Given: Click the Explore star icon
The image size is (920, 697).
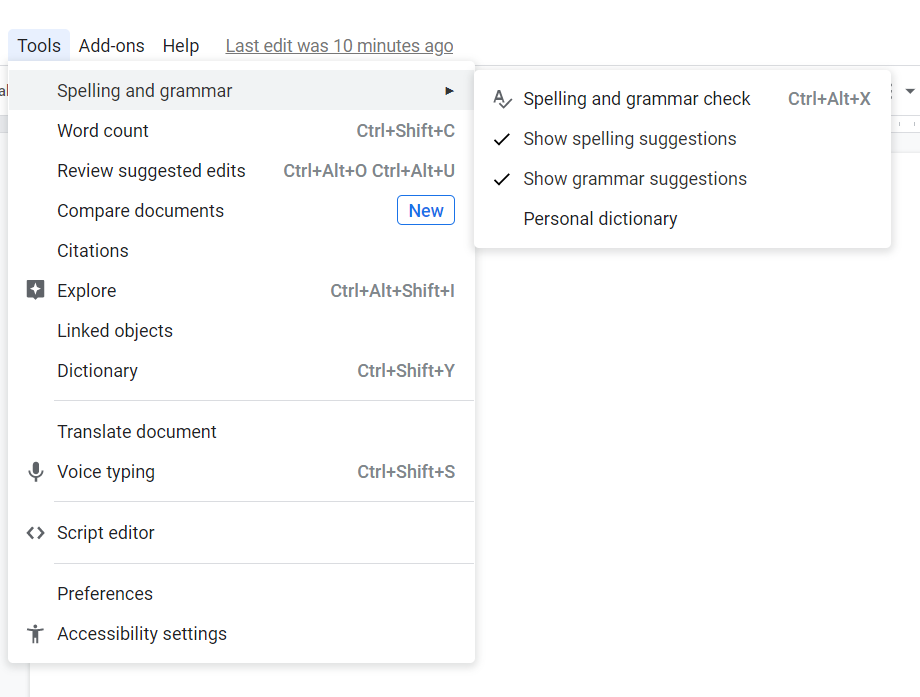Looking at the screenshot, I should 36,290.
